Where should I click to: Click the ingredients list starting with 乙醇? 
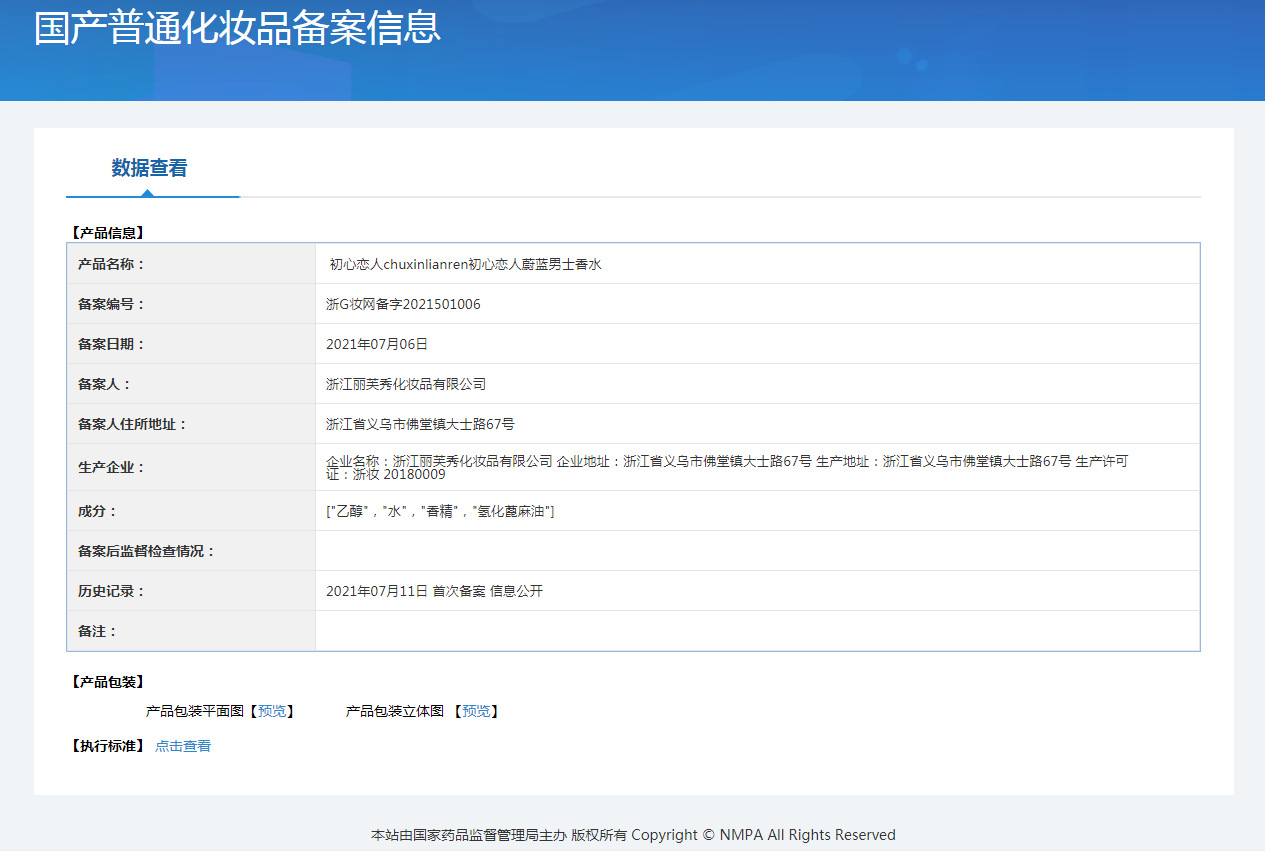click(440, 511)
